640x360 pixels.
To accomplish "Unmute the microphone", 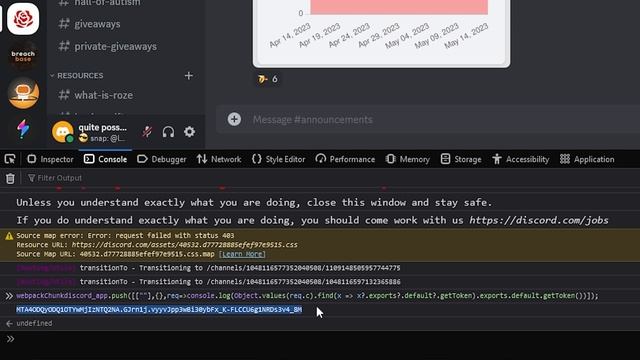I will 147,132.
